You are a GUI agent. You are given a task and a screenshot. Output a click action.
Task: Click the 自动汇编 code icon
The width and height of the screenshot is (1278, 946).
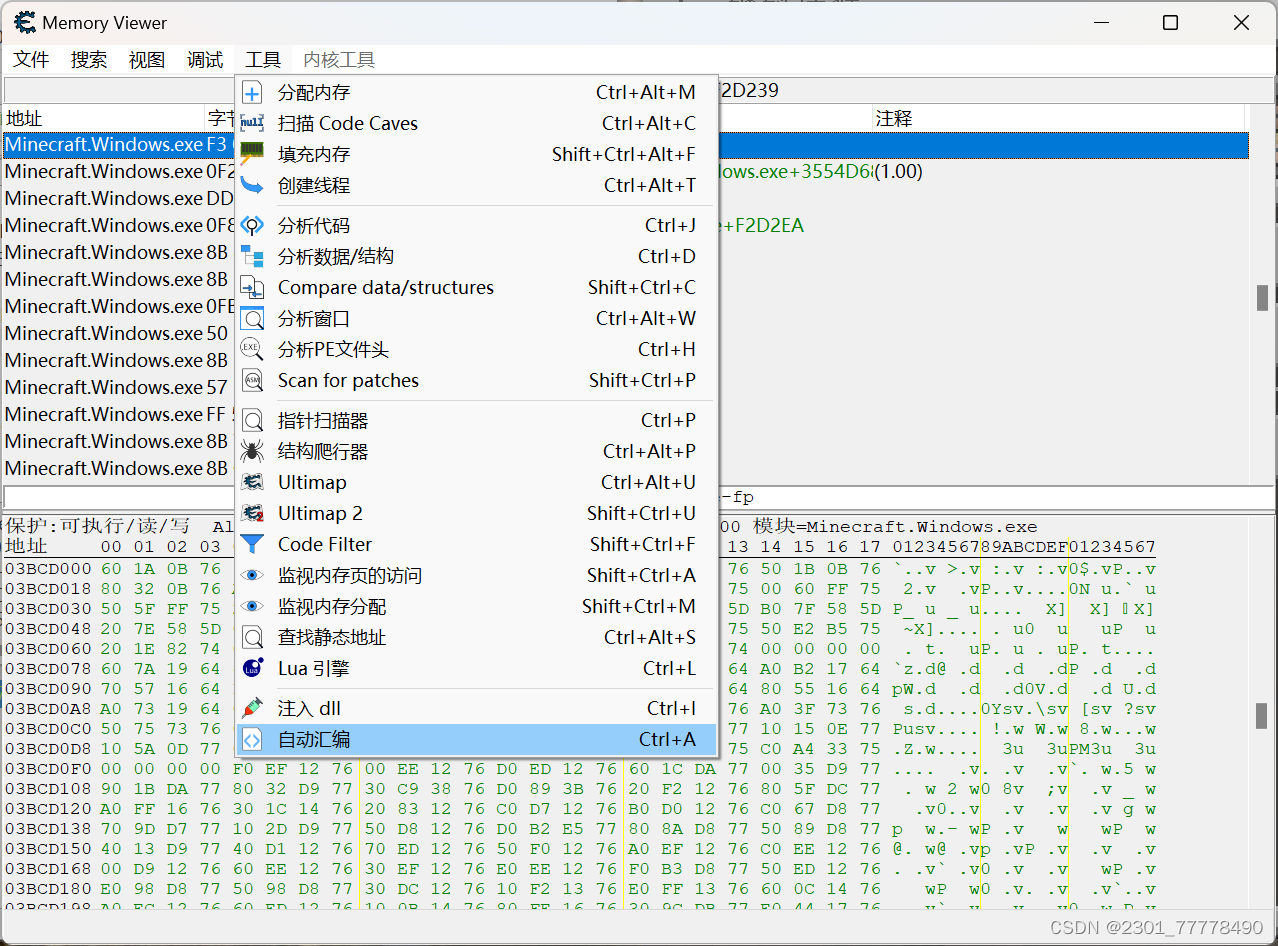(253, 740)
